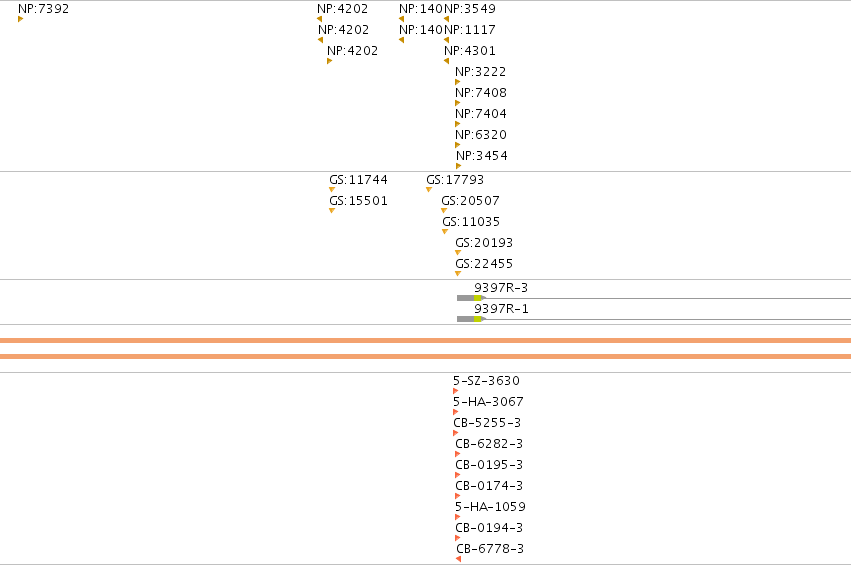Viewport: 851px width, 565px height.
Task: Open the GS:20193 insertion label
Action: pos(484,243)
